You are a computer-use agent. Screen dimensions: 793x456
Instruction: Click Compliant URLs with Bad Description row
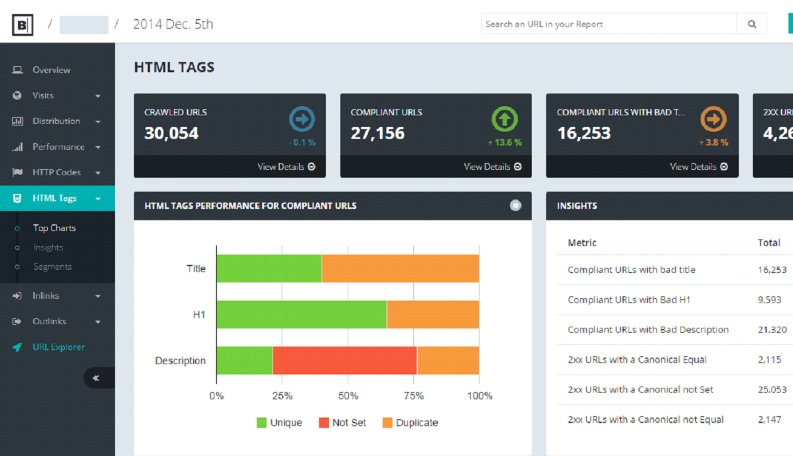point(675,330)
